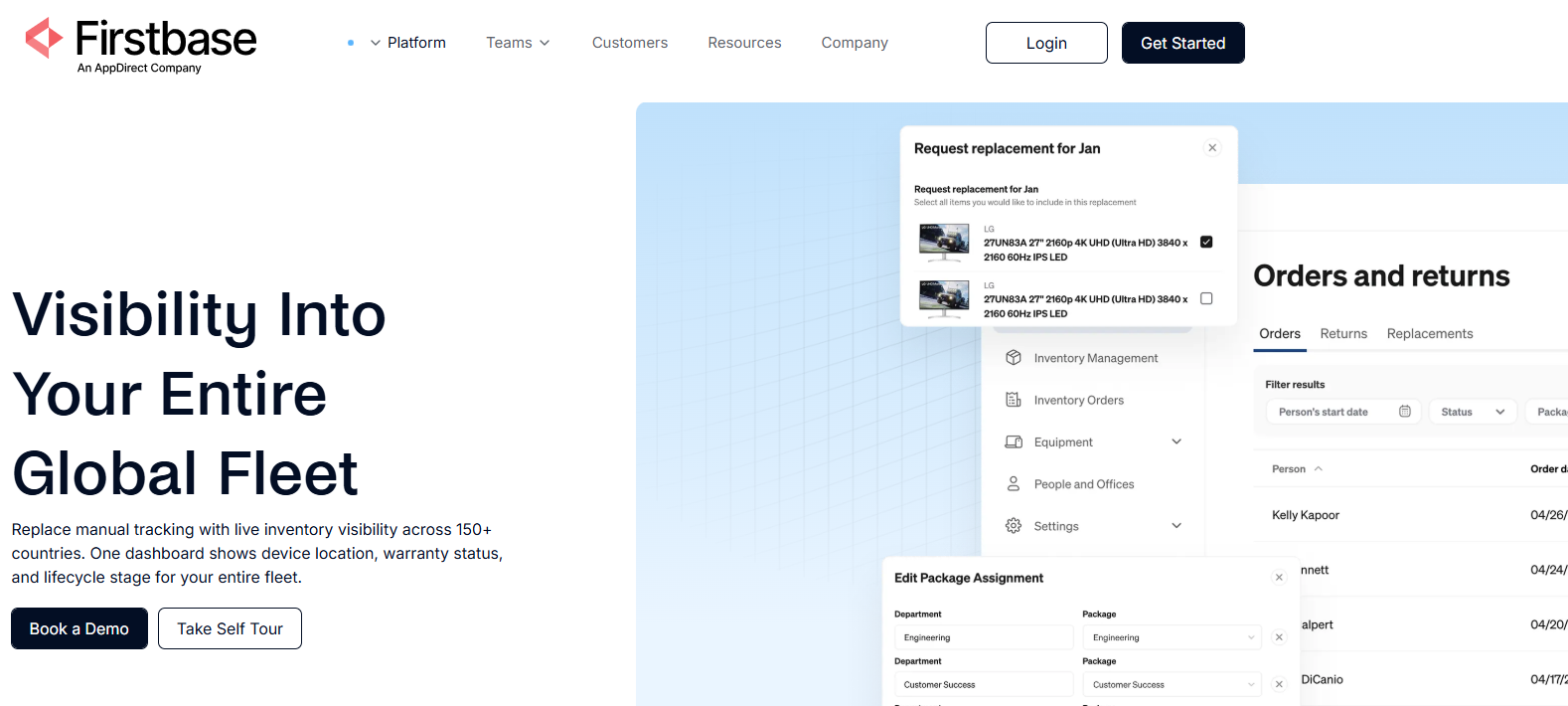Click the Settings gear icon
The image size is (1568, 706).
pos(1014,526)
